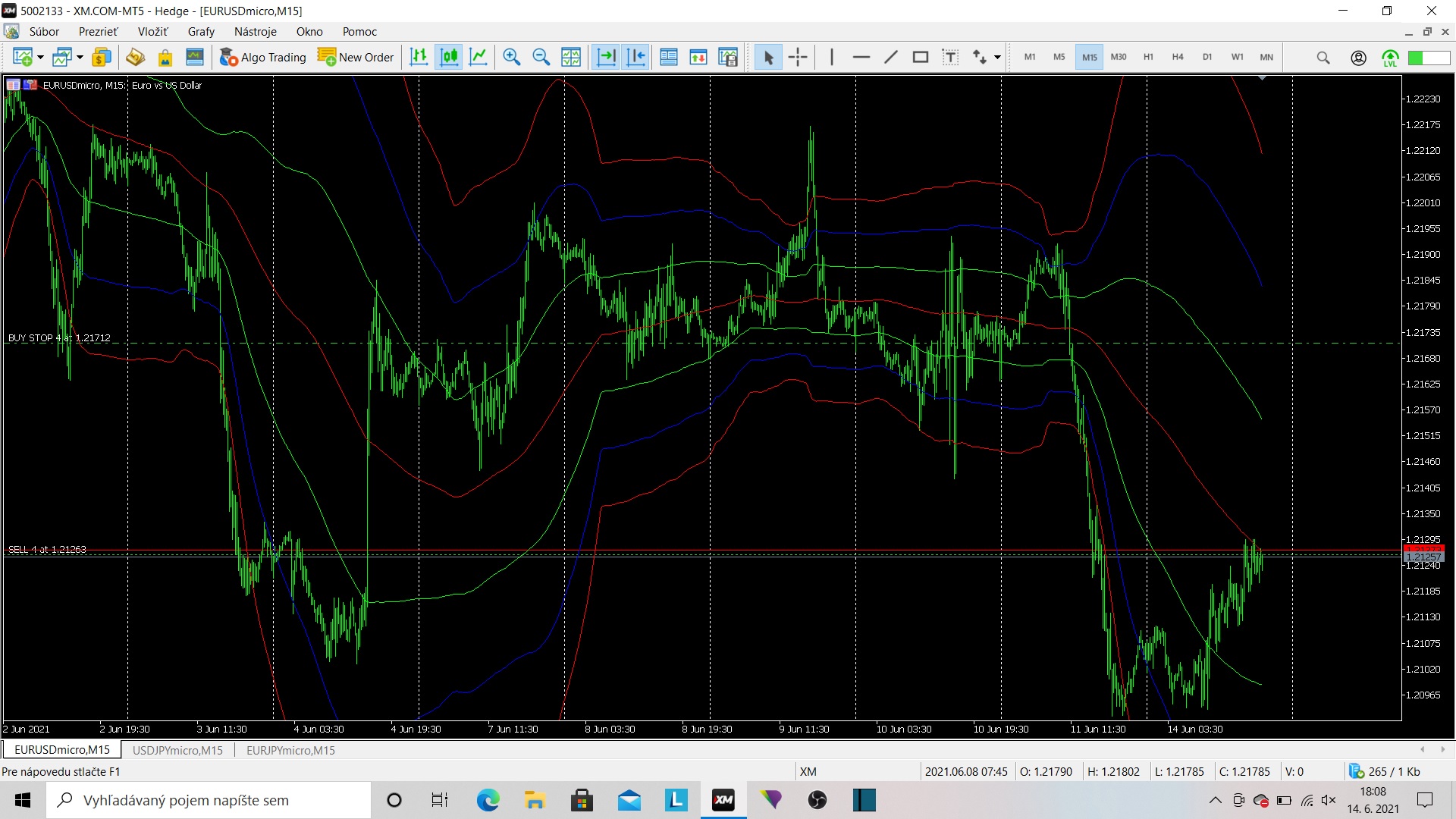Toggle Algo Trading
This screenshot has width=1456, height=819.
click(263, 57)
